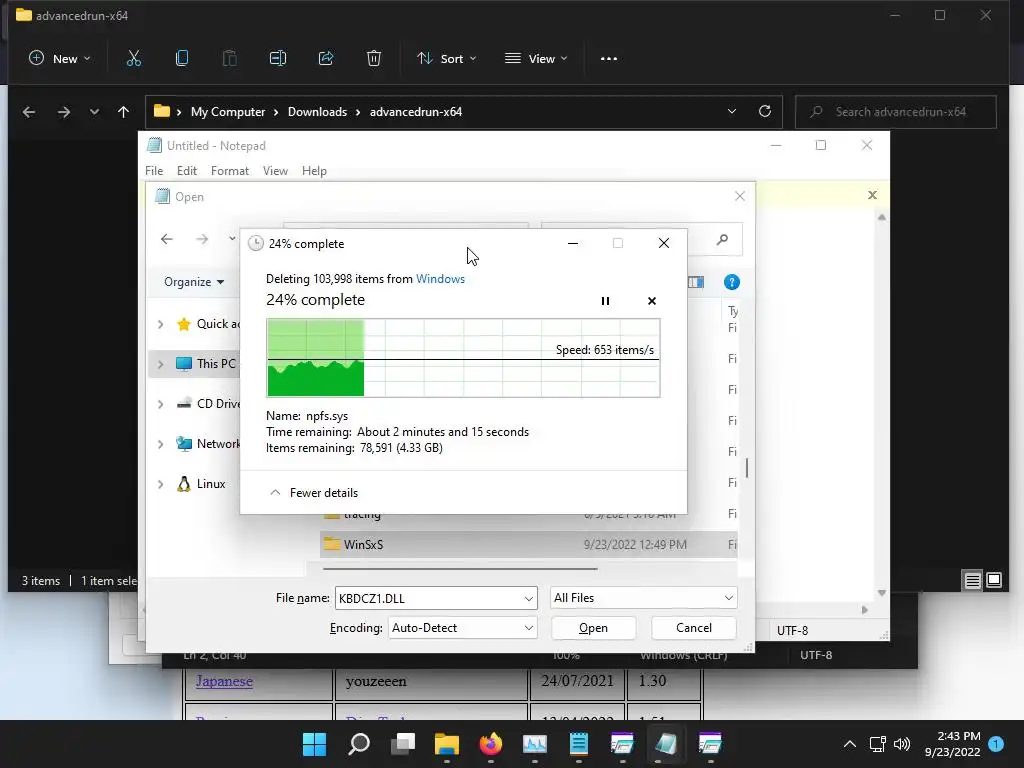The image size is (1024, 768).
Task: Open the File name combo box dropdown
Action: pyautogui.click(x=528, y=598)
